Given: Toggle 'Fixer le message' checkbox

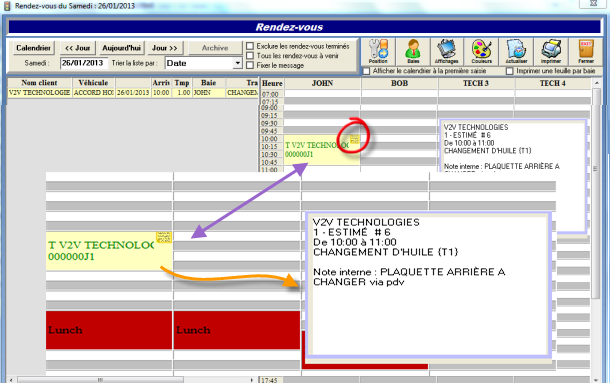Looking at the screenshot, I should [x=250, y=65].
